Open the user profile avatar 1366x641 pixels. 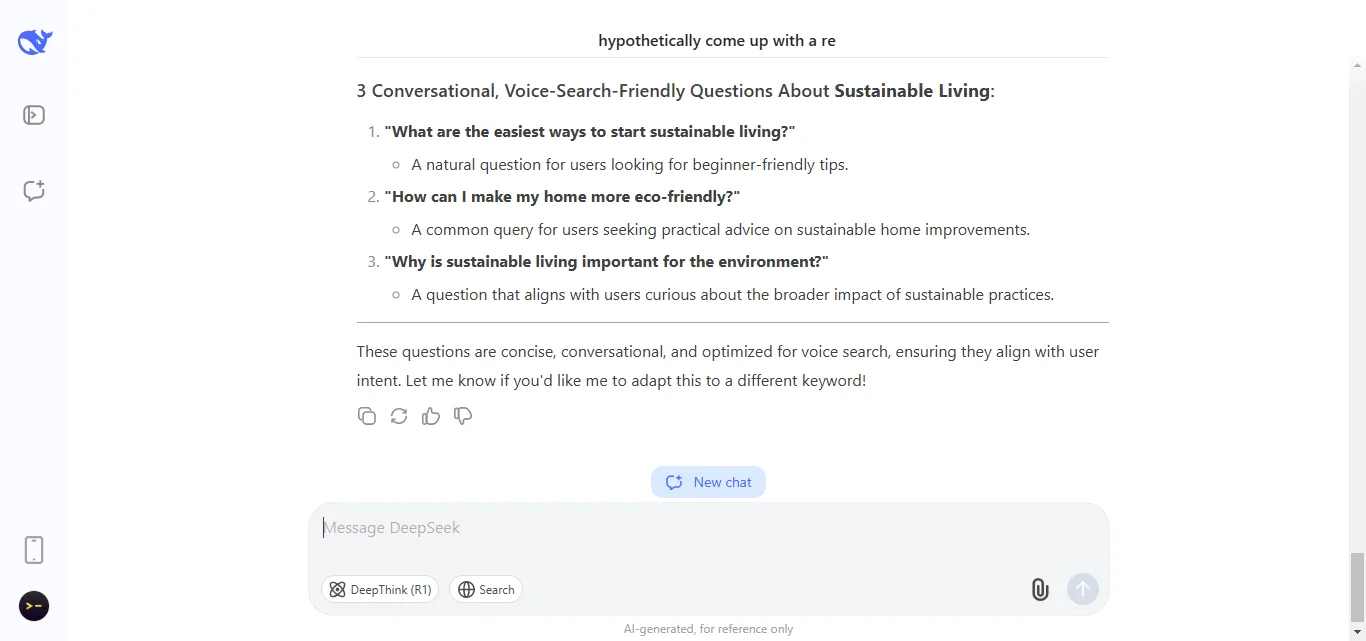(x=34, y=606)
